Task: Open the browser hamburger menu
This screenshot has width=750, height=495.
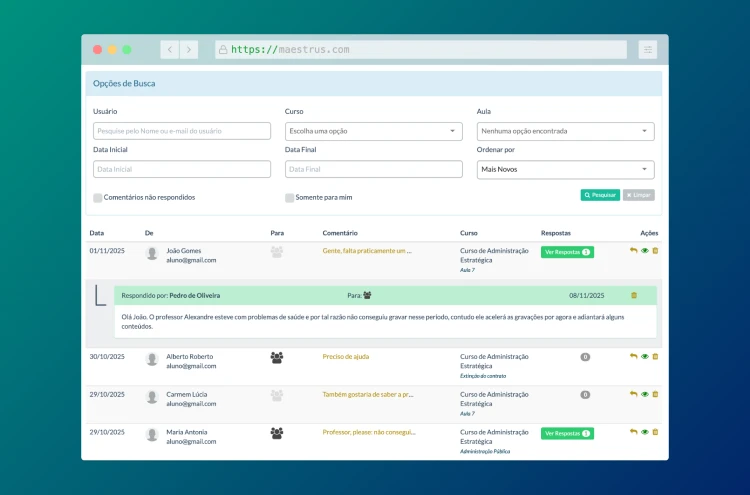Action: [x=648, y=49]
